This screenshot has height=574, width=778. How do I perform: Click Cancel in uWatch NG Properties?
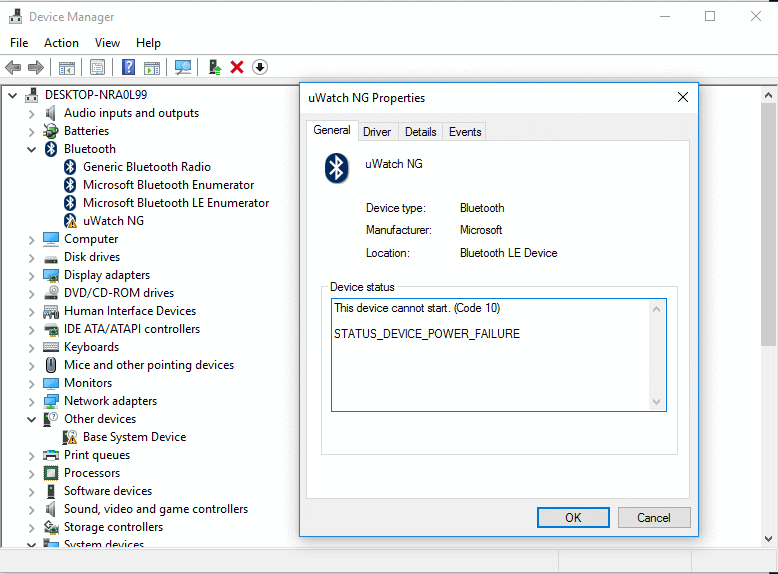[653, 517]
